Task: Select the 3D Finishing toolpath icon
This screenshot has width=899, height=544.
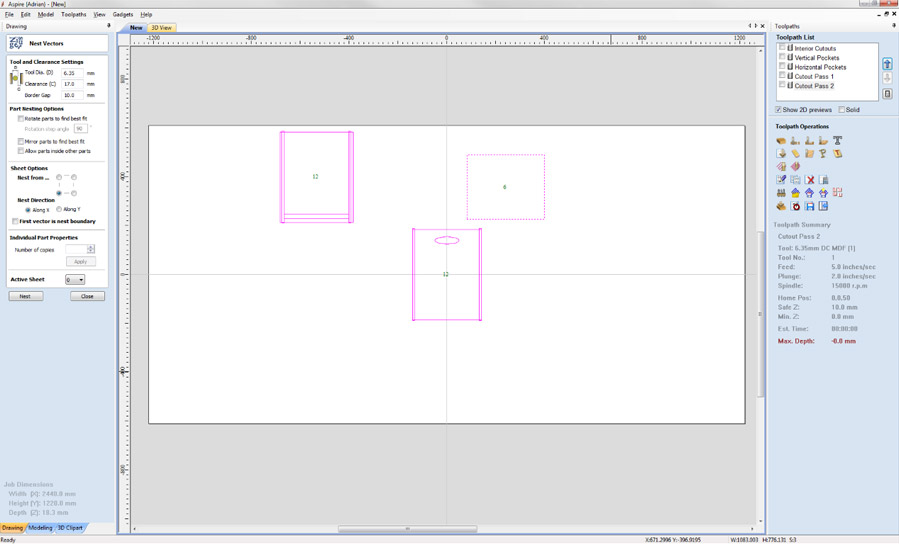Action: [x=795, y=166]
